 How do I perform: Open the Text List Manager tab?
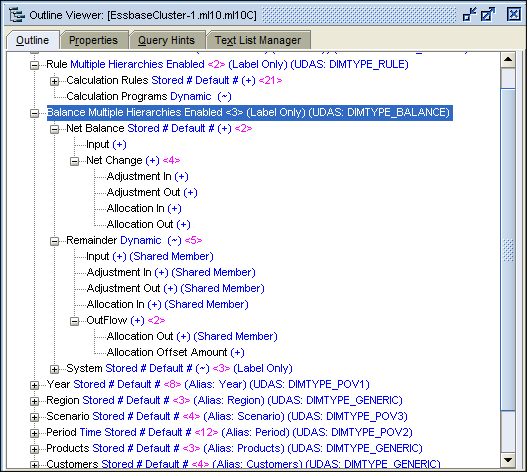(258, 40)
